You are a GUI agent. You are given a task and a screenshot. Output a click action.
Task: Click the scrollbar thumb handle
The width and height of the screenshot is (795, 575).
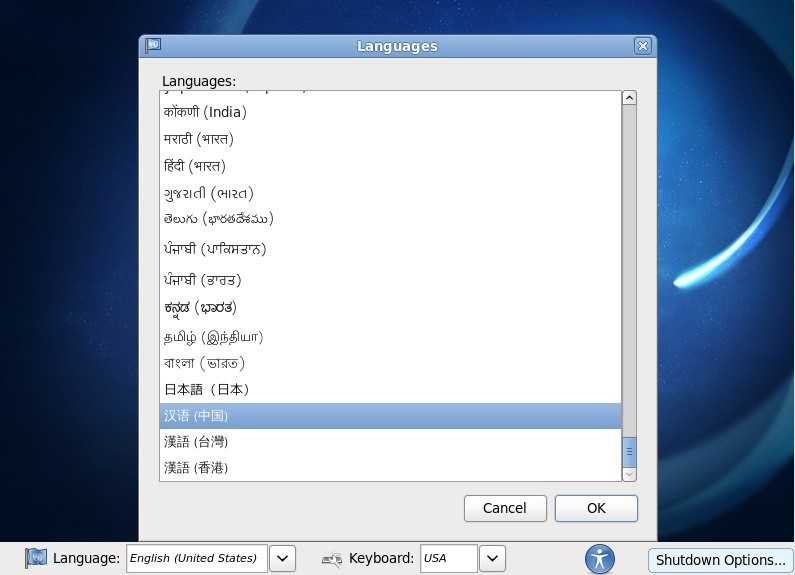click(x=629, y=451)
